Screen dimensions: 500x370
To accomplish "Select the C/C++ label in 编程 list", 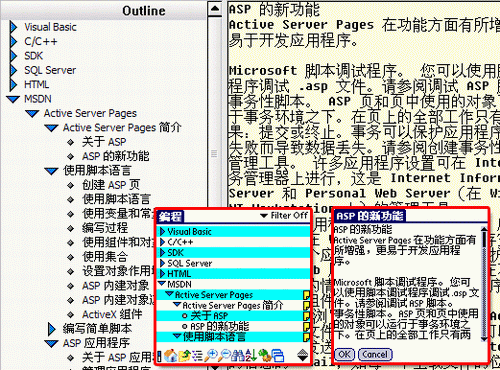I will pos(180,242).
